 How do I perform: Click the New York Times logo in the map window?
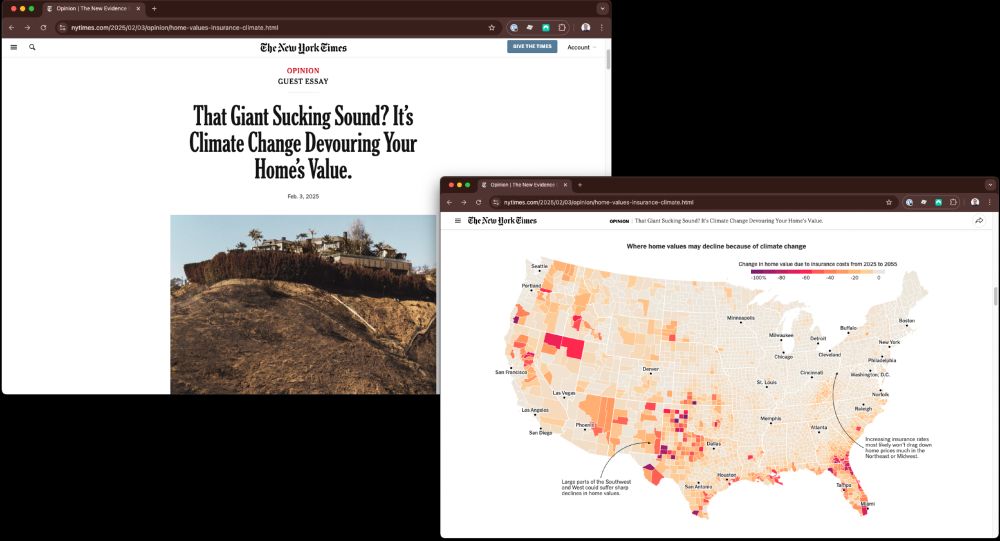[502, 221]
